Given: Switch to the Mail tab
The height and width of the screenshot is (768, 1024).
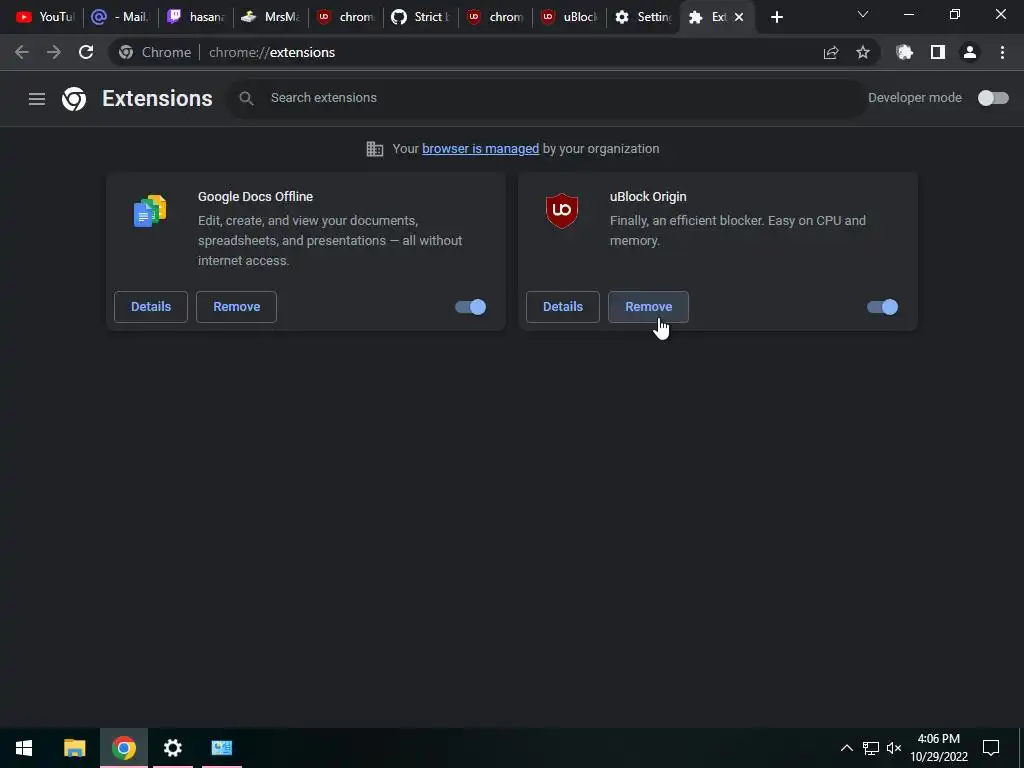Looking at the screenshot, I should pos(120,17).
